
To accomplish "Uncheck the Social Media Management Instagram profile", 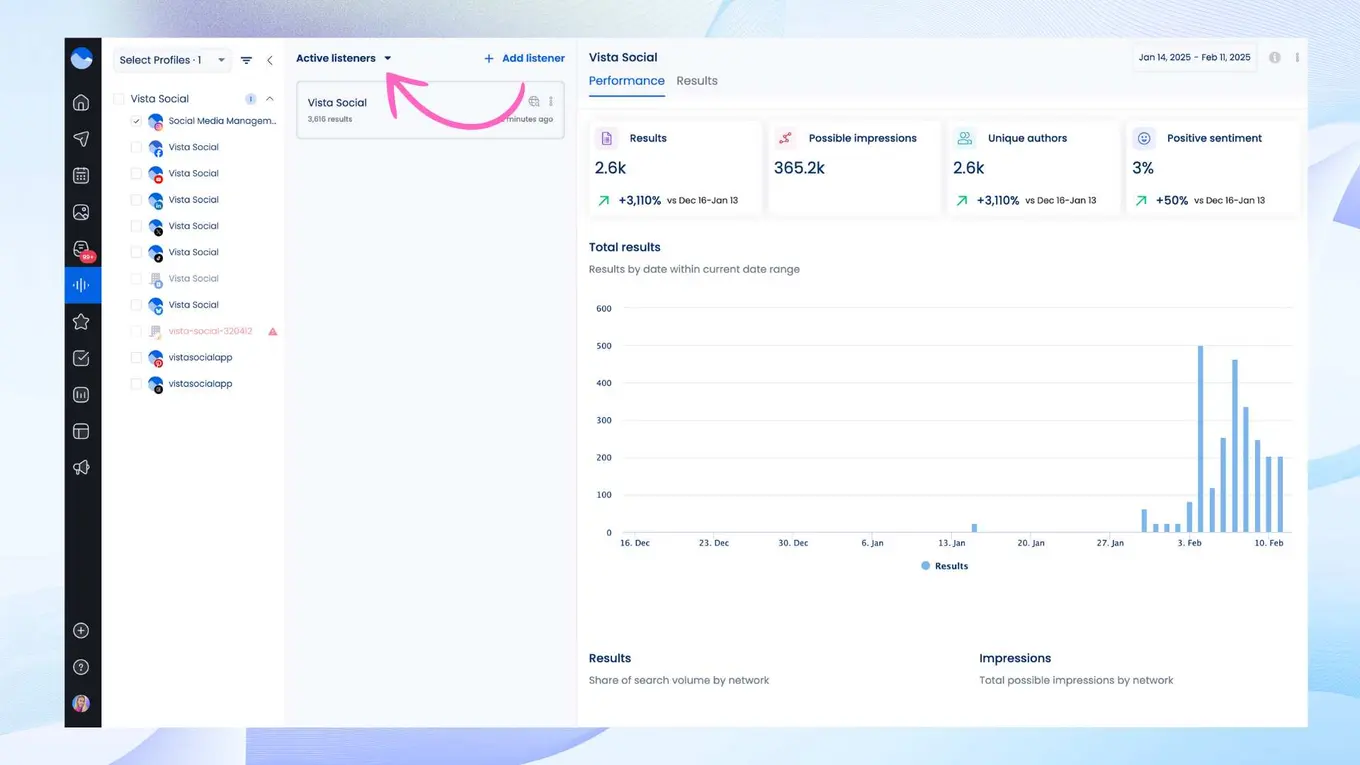I will pos(137,121).
